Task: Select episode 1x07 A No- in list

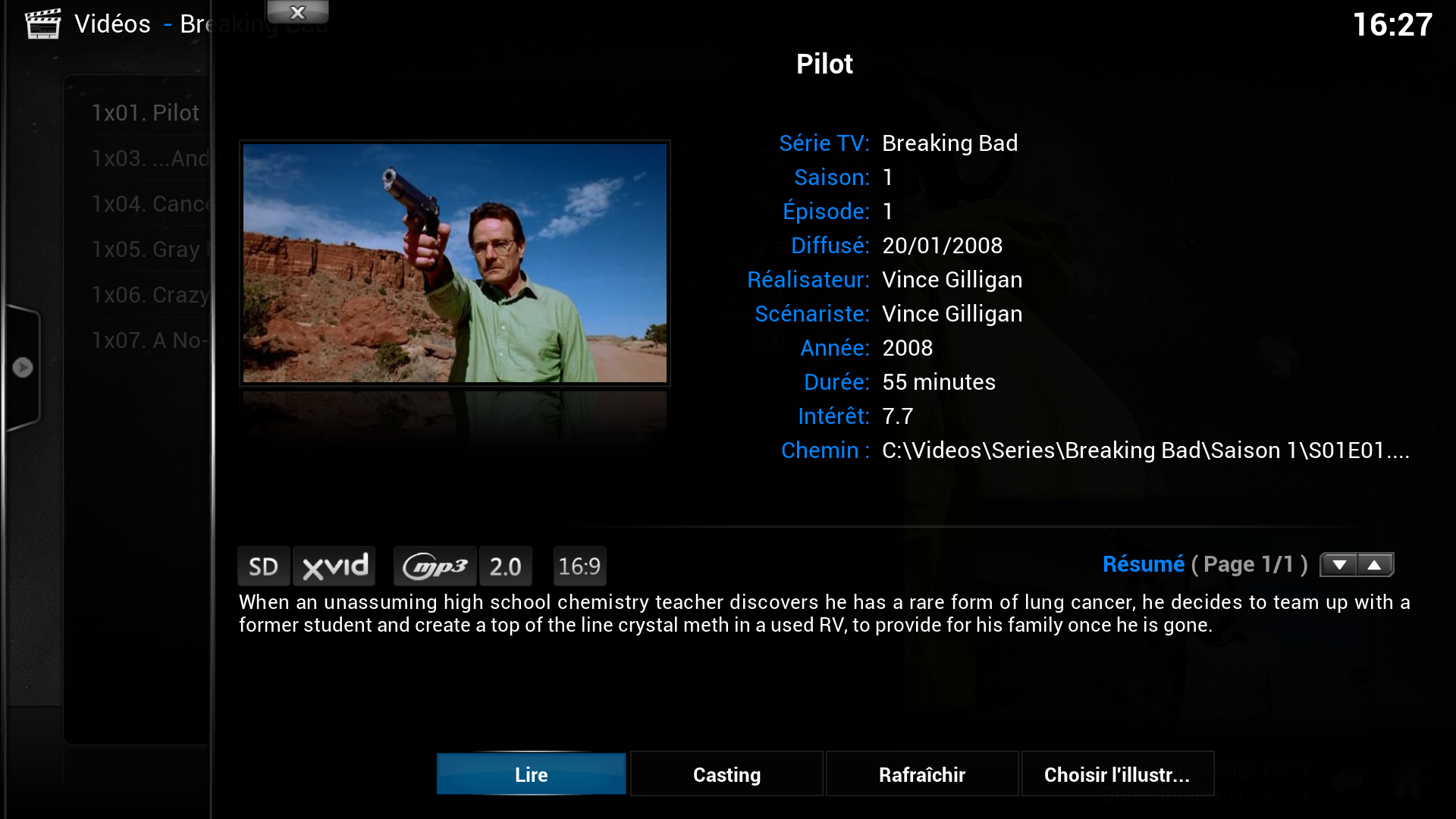Action: point(149,340)
